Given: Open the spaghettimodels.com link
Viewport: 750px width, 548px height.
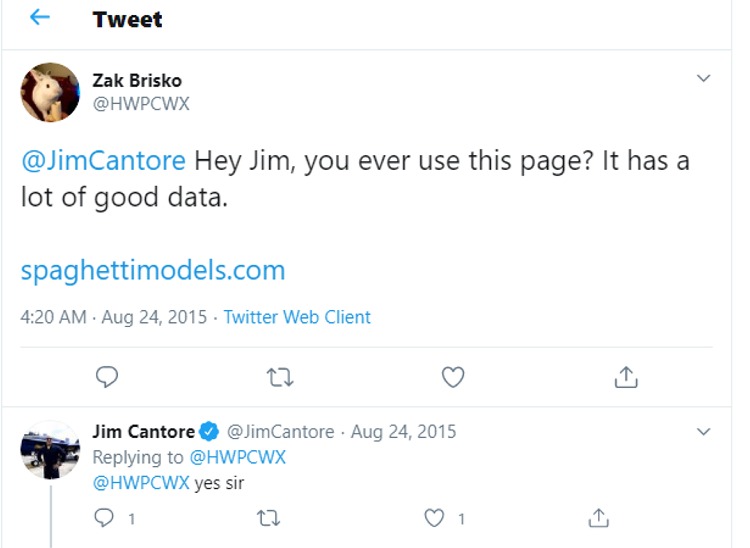Looking at the screenshot, I should point(153,270).
